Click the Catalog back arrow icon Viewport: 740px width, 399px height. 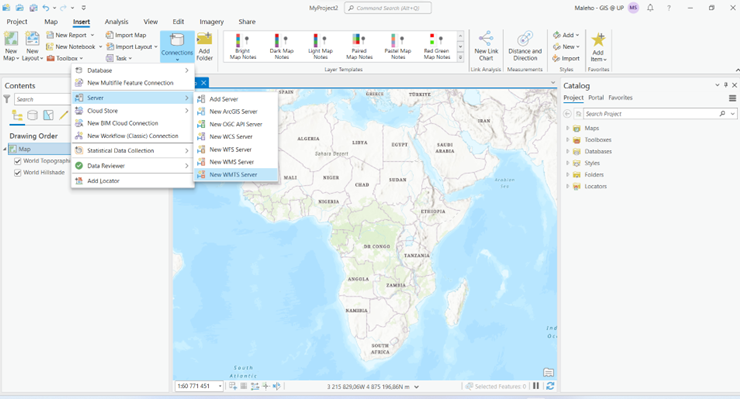[x=567, y=114]
